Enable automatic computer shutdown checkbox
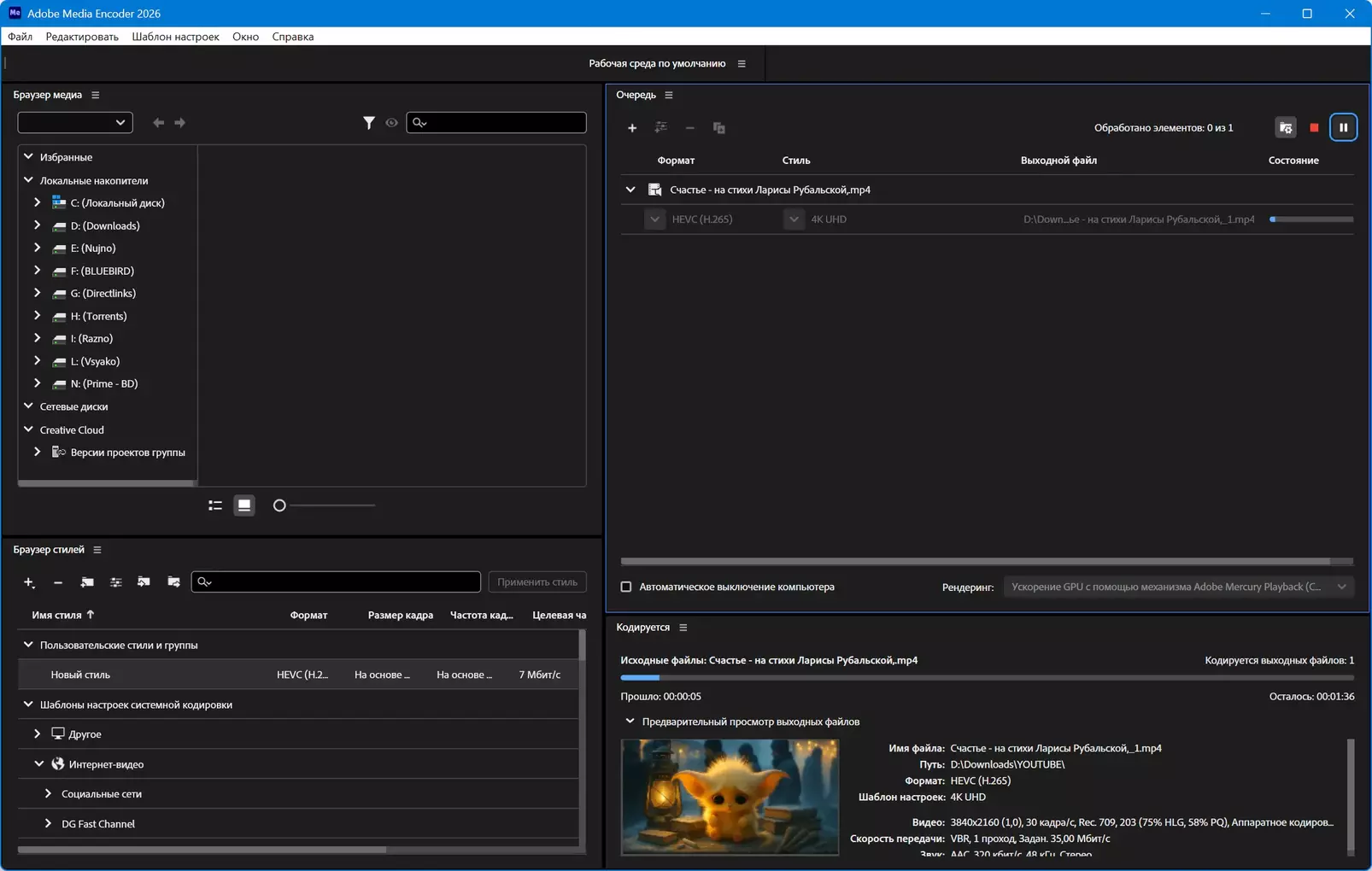The width and height of the screenshot is (1372, 871). coord(626,587)
